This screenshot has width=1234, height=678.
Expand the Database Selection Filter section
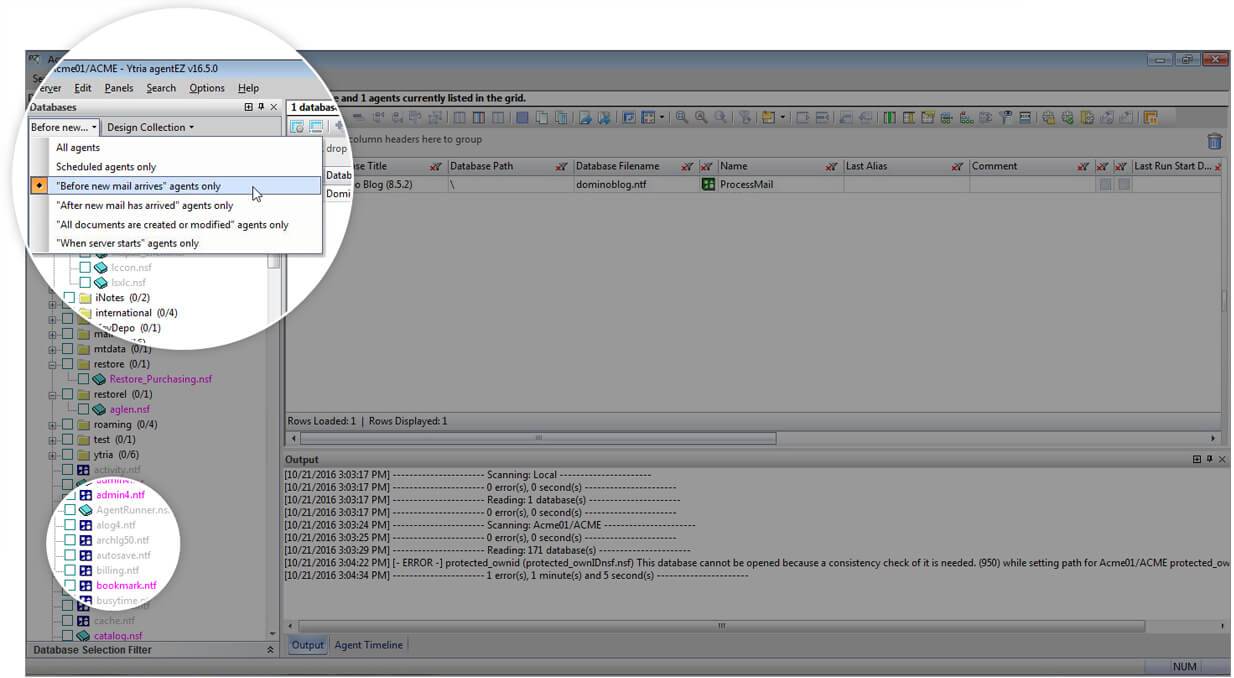tap(270, 650)
